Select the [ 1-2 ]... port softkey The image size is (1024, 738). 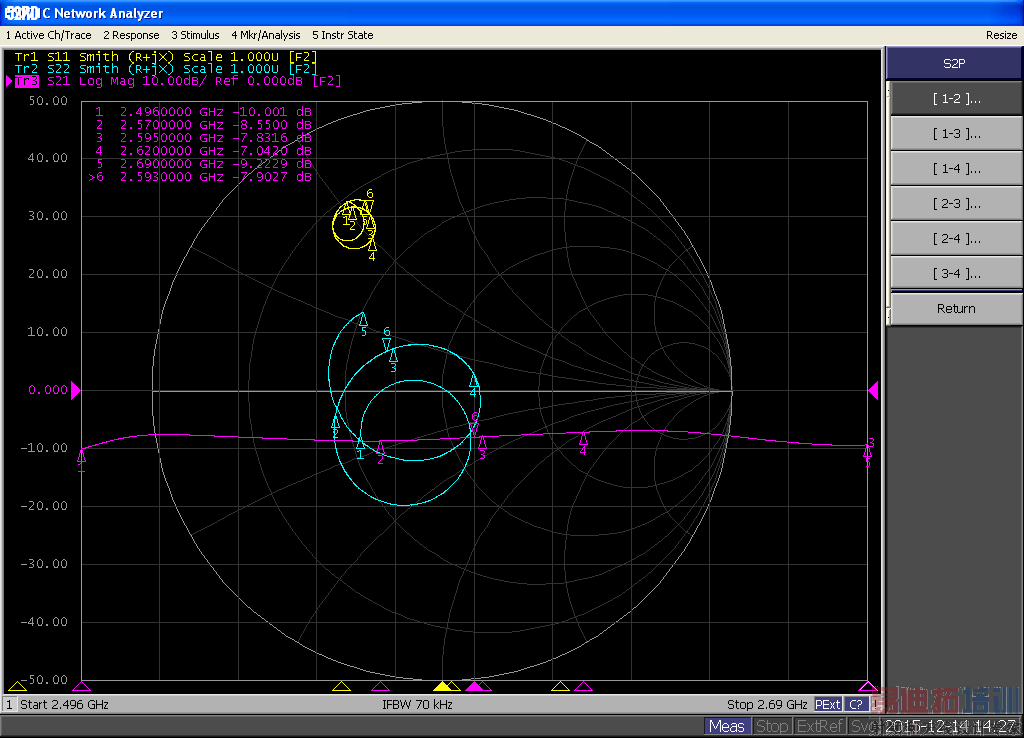coord(955,99)
